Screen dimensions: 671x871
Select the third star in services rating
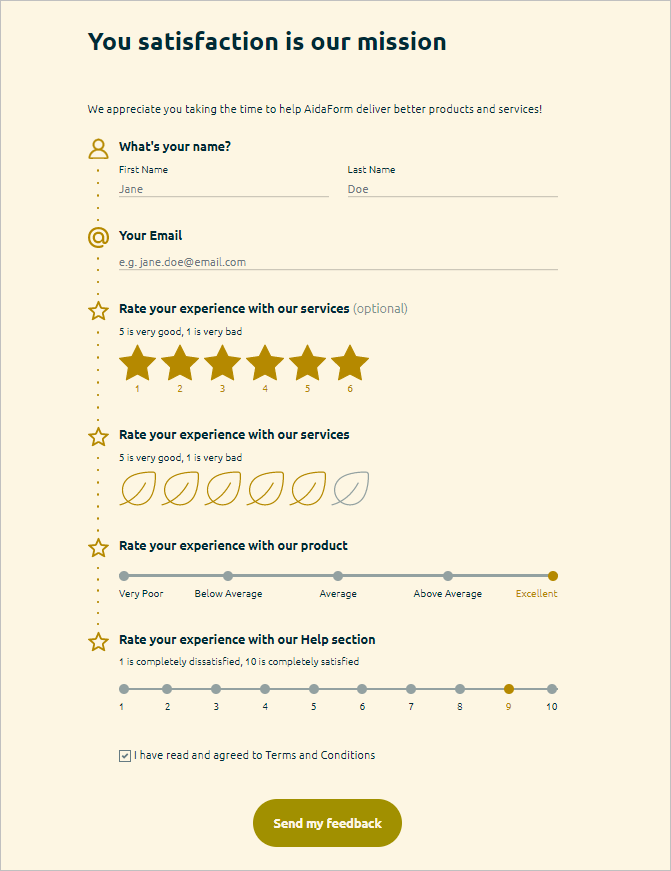click(222, 364)
